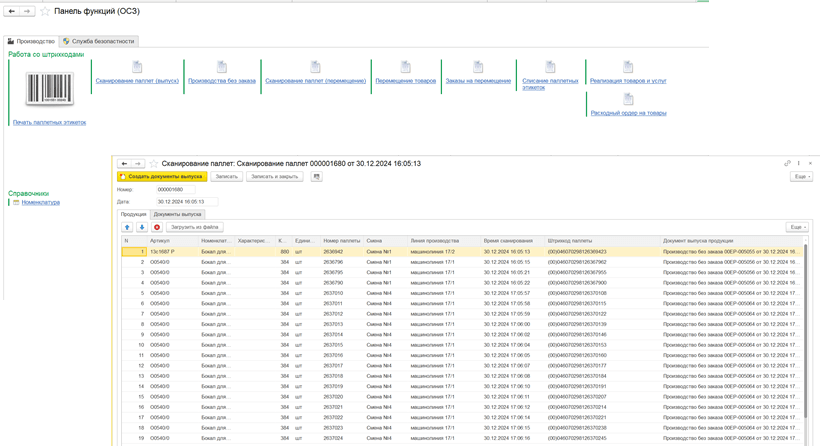The width and height of the screenshot is (820, 446).
Task: Add Панель функций to favorites with the star
Action: coord(45,11)
